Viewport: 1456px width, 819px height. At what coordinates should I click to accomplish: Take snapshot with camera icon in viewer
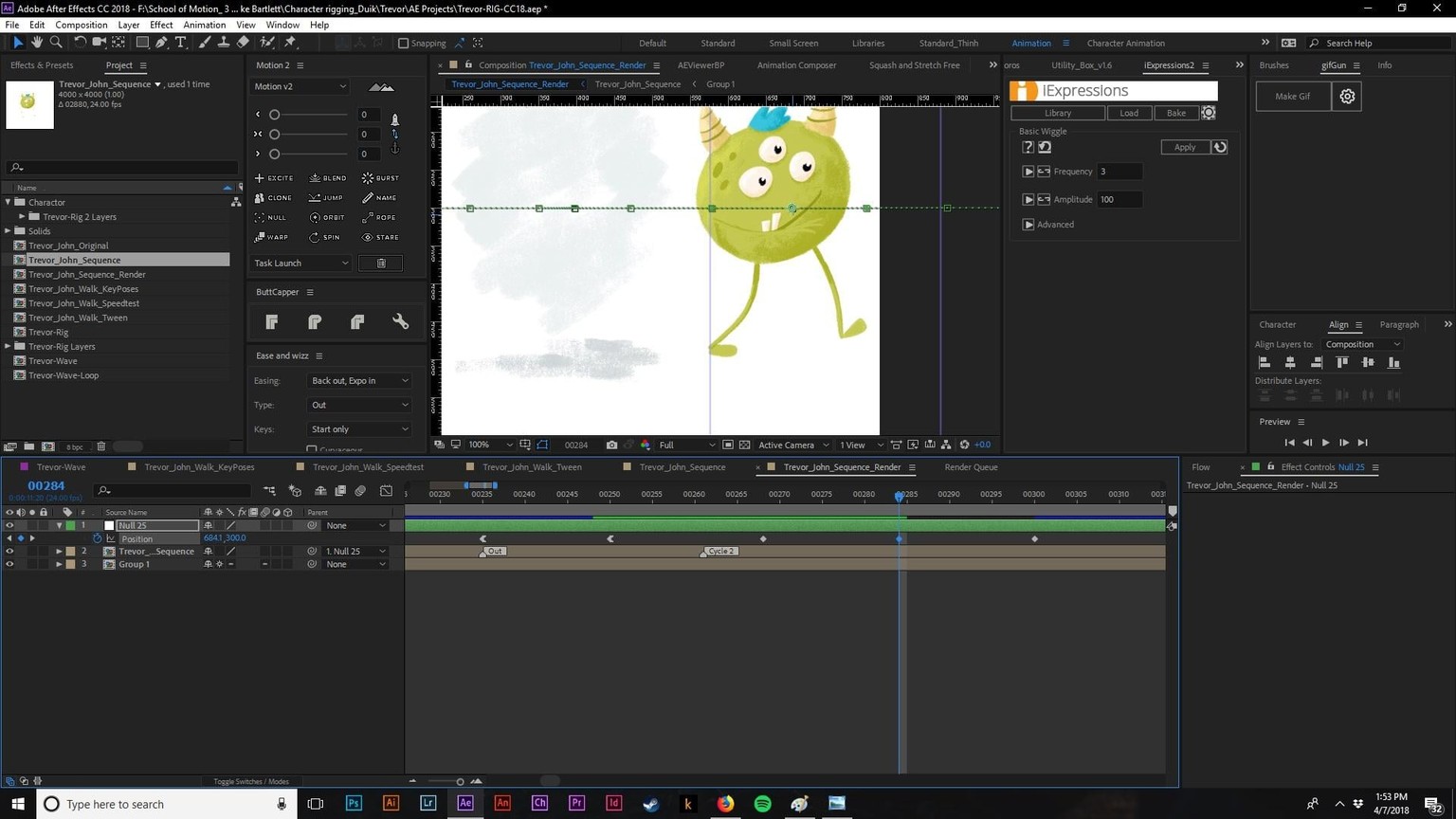(611, 445)
